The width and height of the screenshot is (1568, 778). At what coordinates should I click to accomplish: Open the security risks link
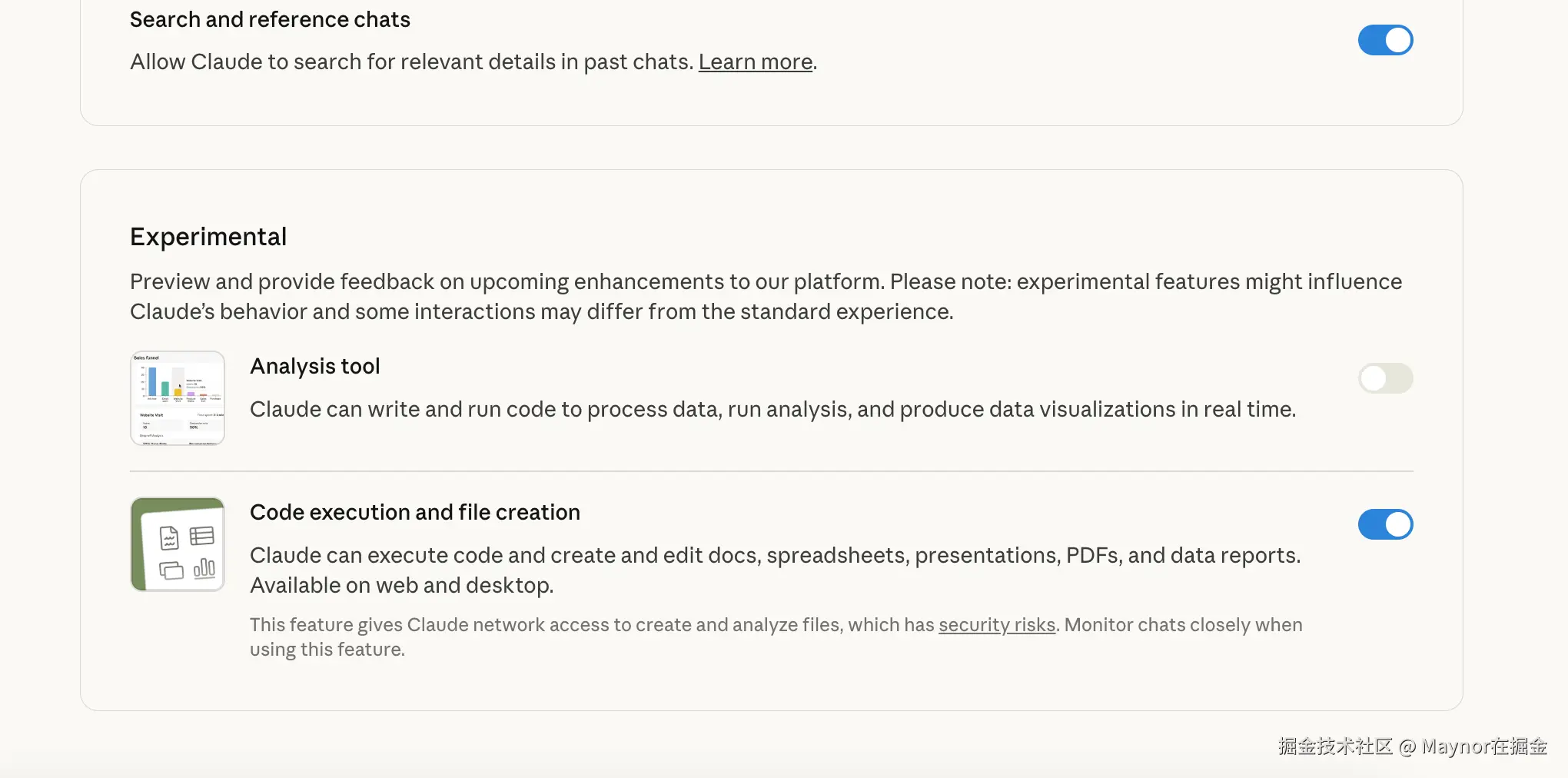pyautogui.click(x=997, y=624)
